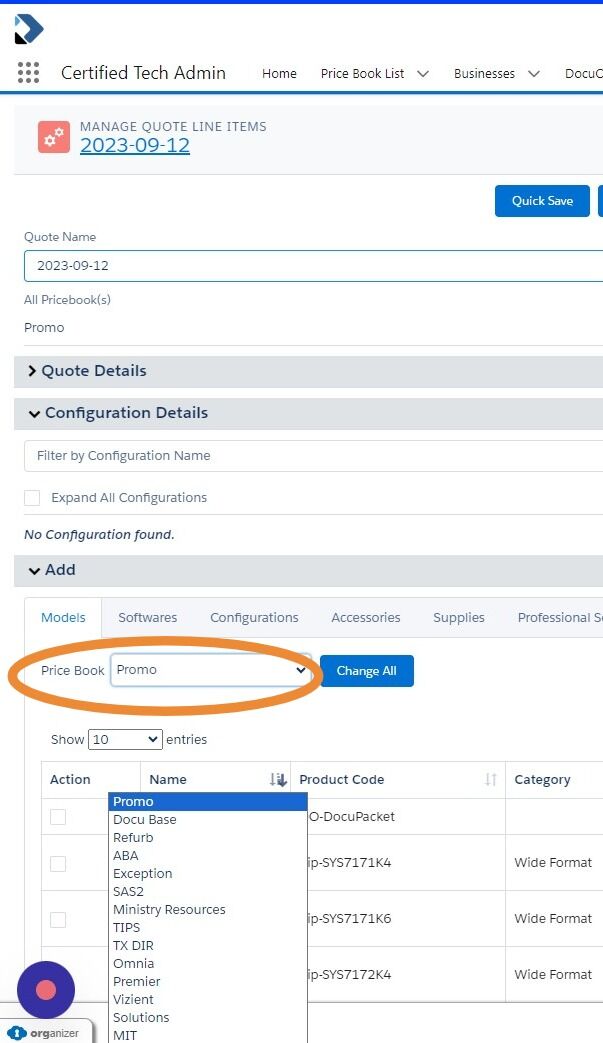
Task: Switch to the Accessories tab
Action: 366,618
